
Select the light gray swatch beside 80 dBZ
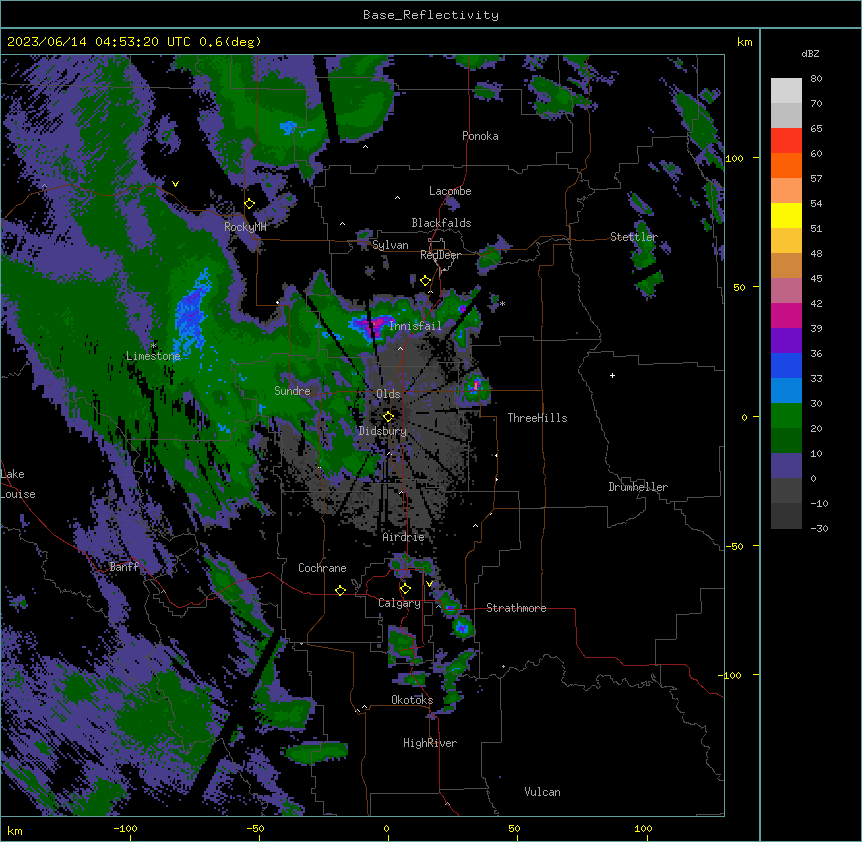[x=786, y=91]
